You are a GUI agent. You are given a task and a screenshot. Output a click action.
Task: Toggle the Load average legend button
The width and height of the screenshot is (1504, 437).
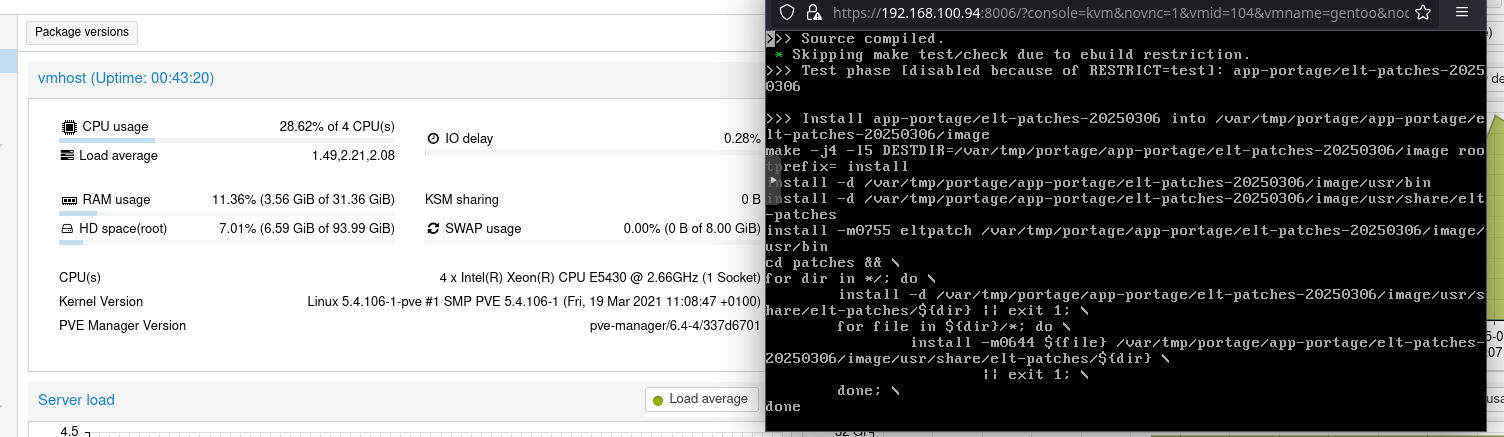pyautogui.click(x=700, y=399)
